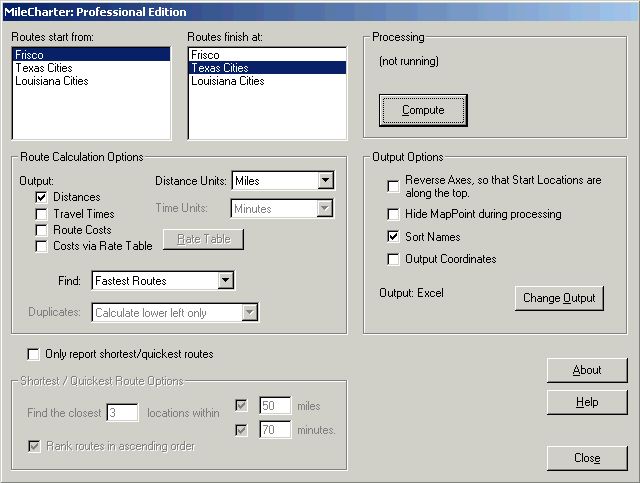Toggle Reverse Axes checkbox
640x483 pixels.
[393, 186]
